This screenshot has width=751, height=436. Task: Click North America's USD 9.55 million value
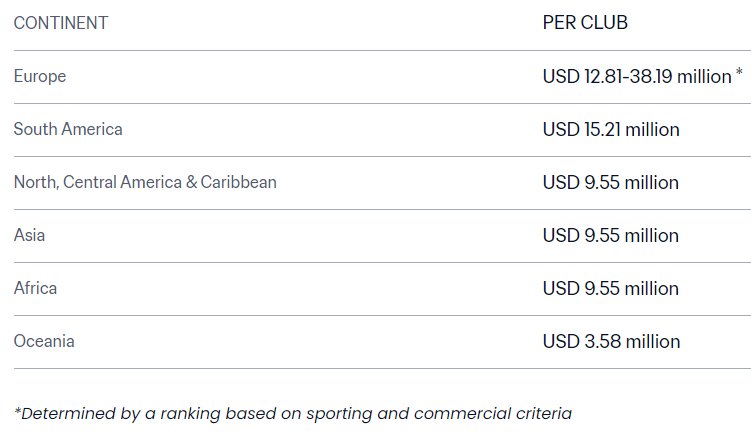click(x=611, y=183)
